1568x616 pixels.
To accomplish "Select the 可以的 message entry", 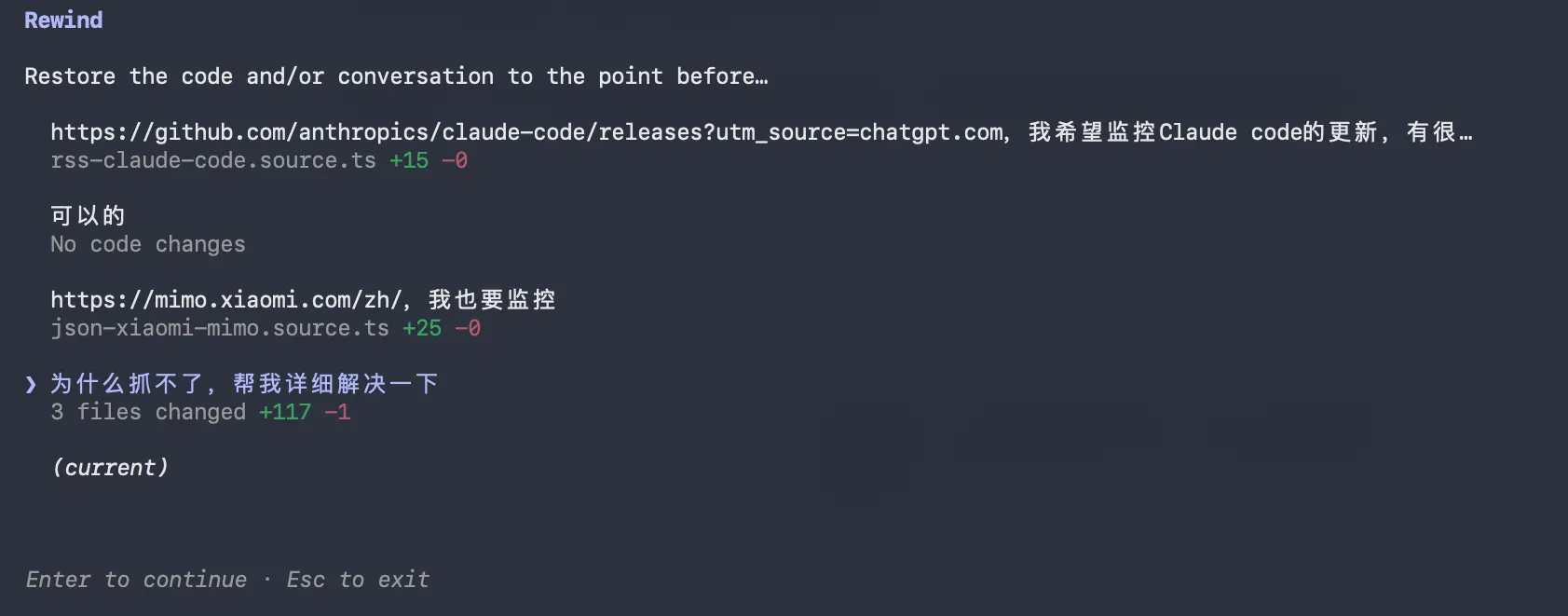I will (88, 216).
